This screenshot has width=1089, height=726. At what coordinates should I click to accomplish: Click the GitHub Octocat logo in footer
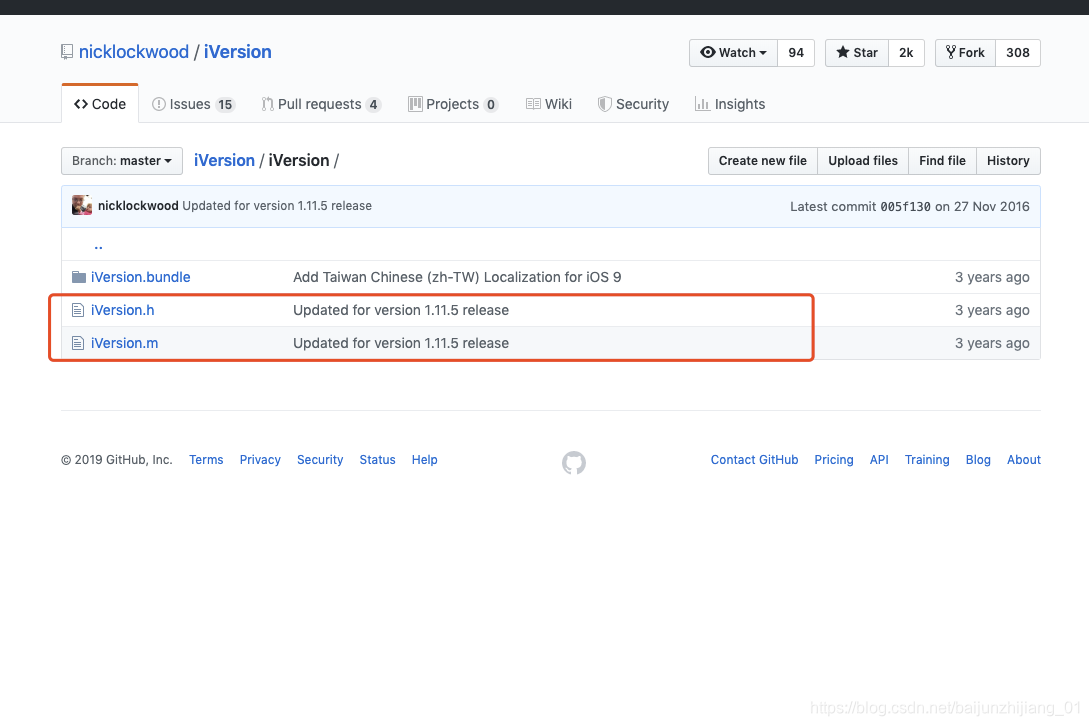[x=574, y=463]
